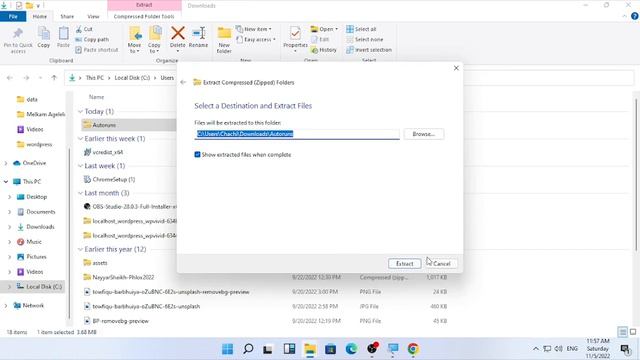Click the destination folder path field

297,134
